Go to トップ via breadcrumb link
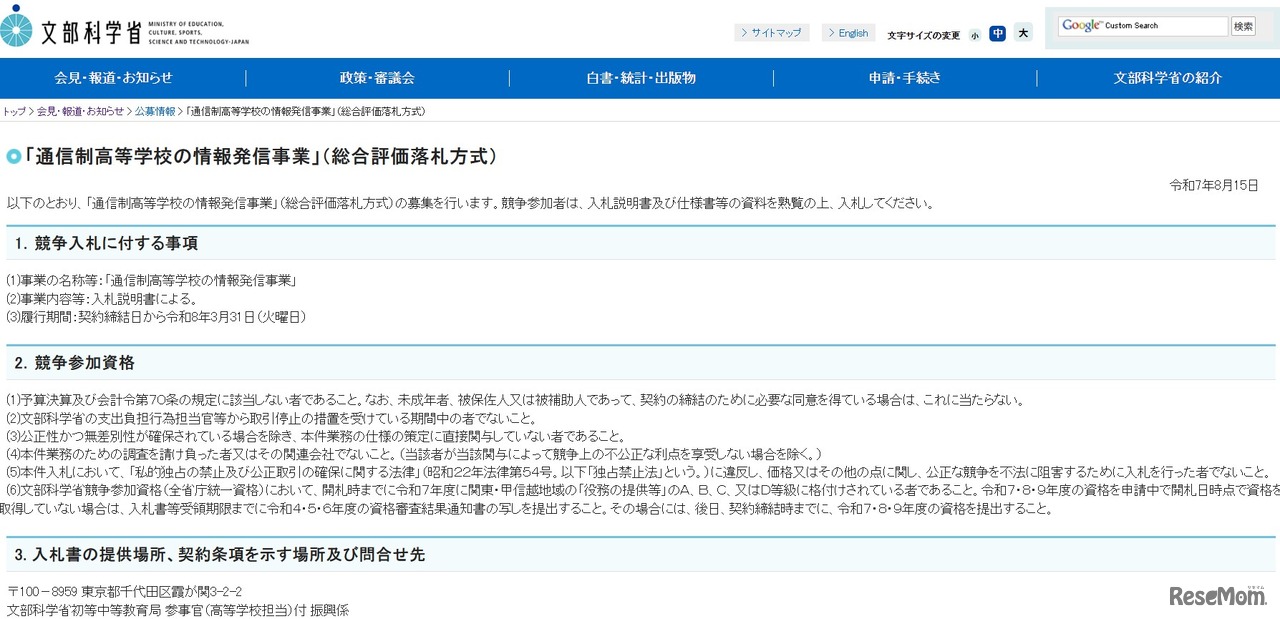 point(11,111)
